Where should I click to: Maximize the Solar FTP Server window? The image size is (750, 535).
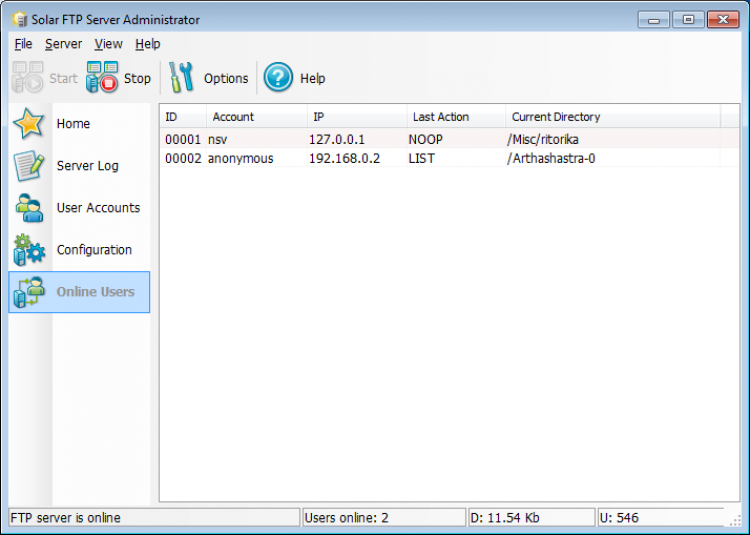click(688, 20)
